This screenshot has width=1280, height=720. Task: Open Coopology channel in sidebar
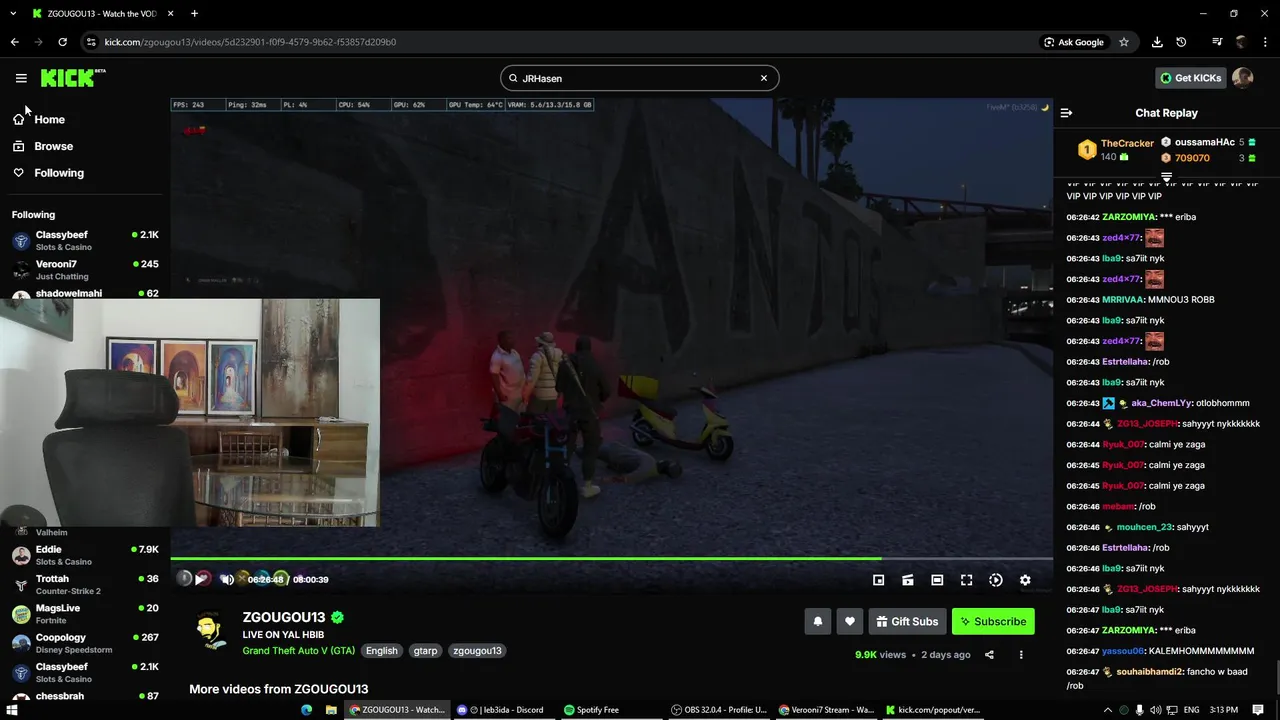tap(85, 643)
